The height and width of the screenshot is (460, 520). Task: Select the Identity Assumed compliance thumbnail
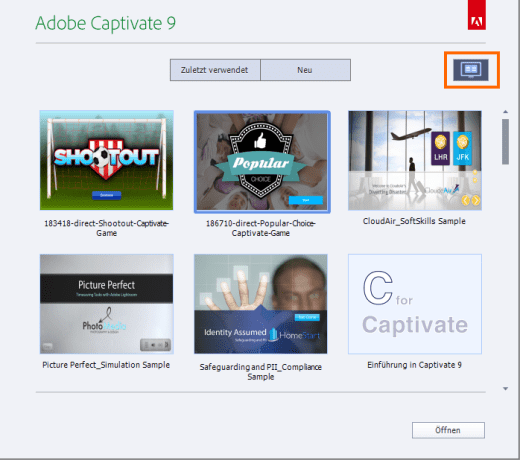(261, 304)
